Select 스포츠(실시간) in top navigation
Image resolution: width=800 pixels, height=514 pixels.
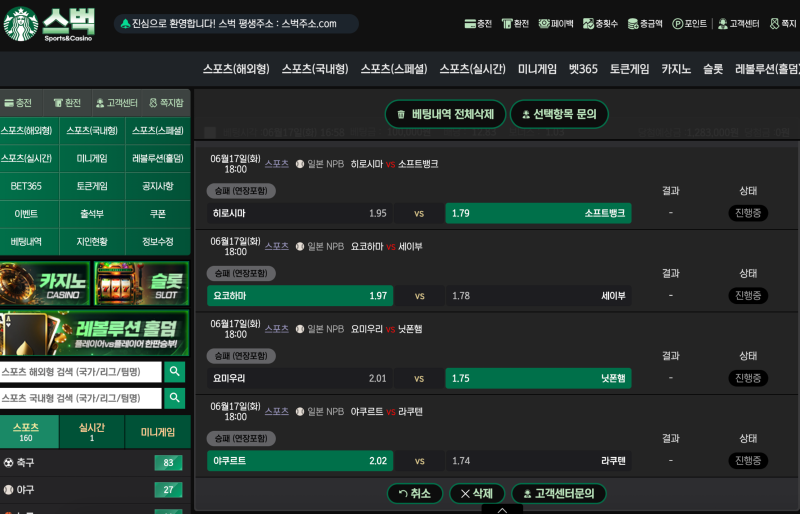(x=472, y=69)
